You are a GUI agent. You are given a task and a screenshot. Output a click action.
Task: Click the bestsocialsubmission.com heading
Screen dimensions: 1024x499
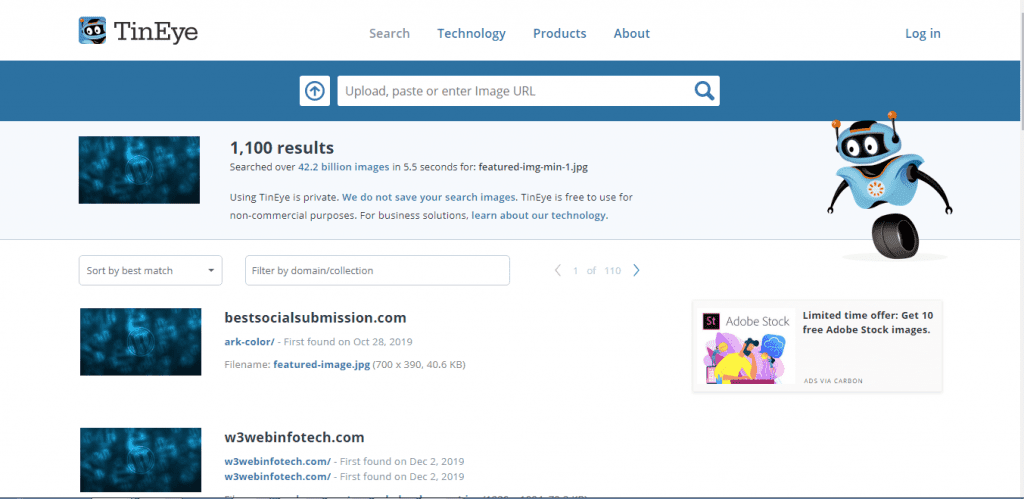coord(315,317)
